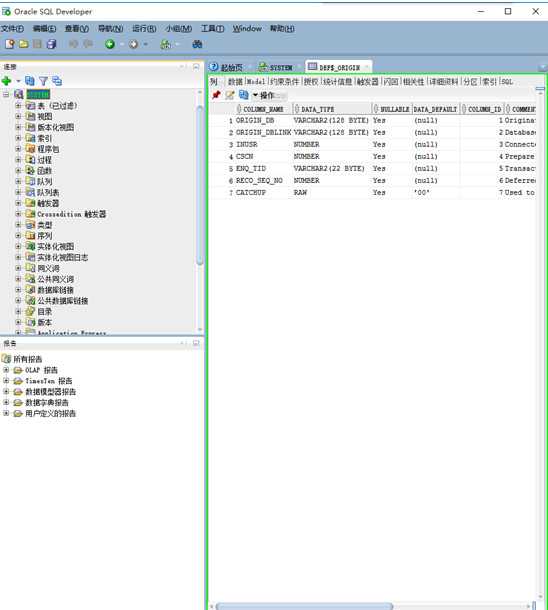Open the View (查看) menu

77,29
